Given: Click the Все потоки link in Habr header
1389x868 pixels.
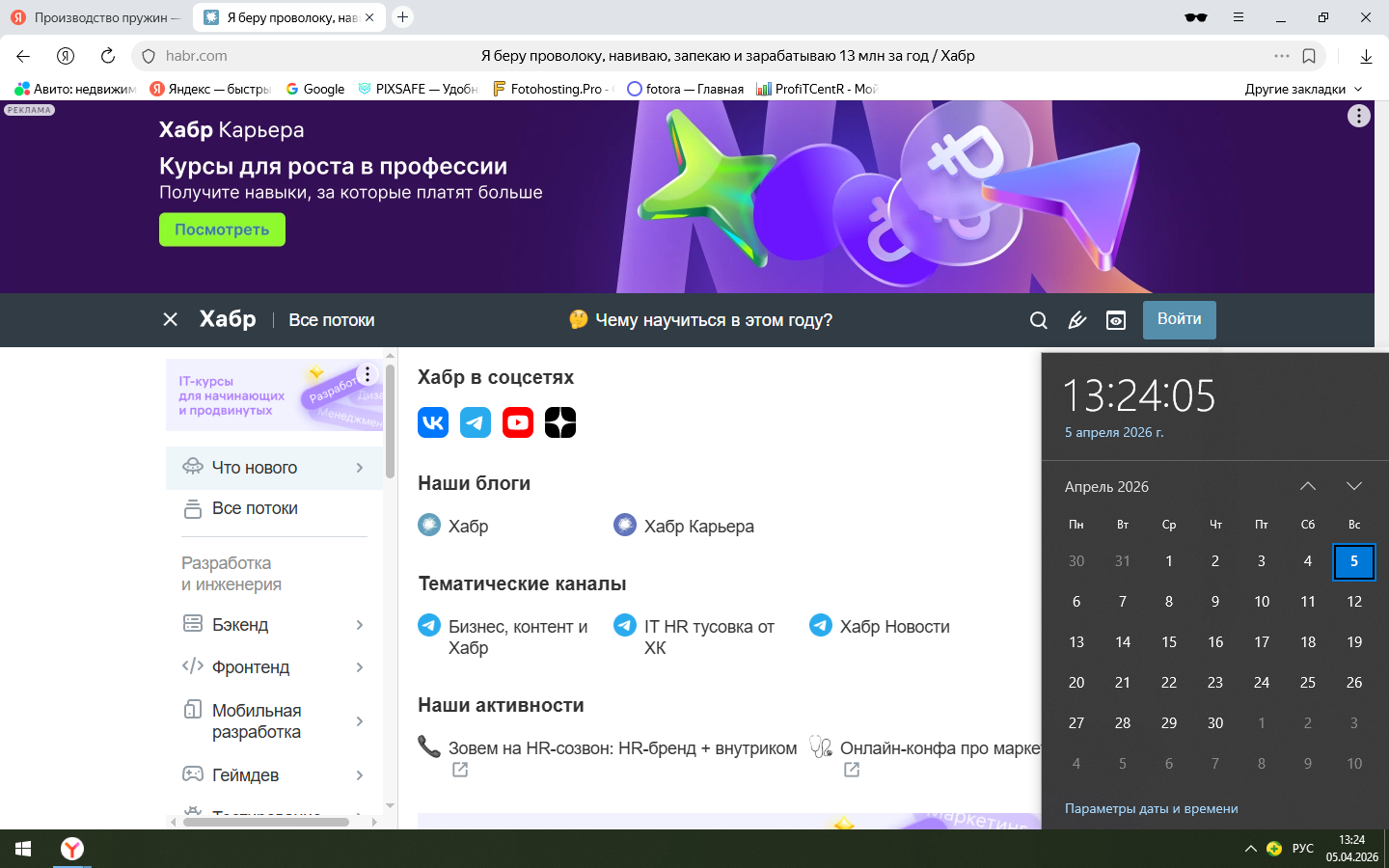Looking at the screenshot, I should pos(332,320).
